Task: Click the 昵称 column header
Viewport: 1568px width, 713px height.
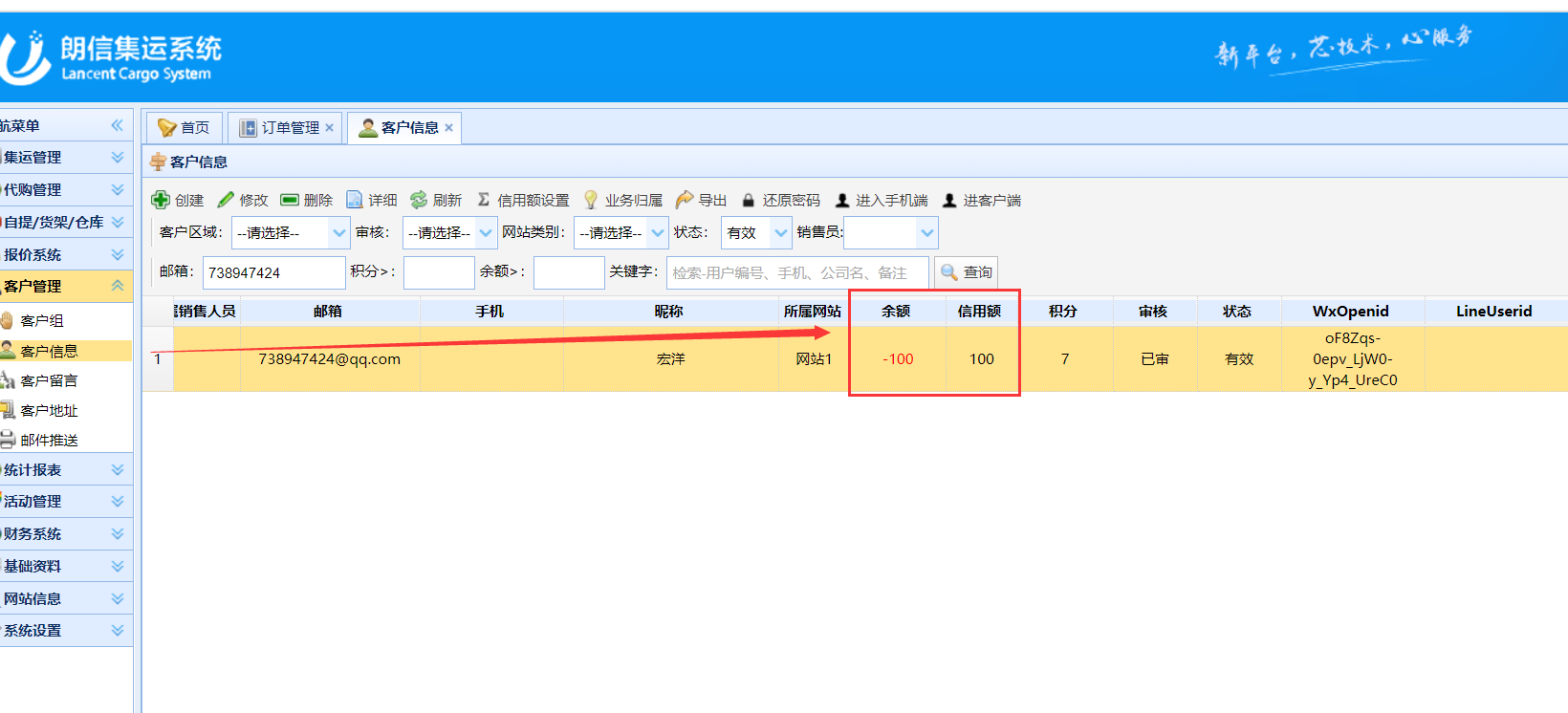Action: (x=669, y=312)
